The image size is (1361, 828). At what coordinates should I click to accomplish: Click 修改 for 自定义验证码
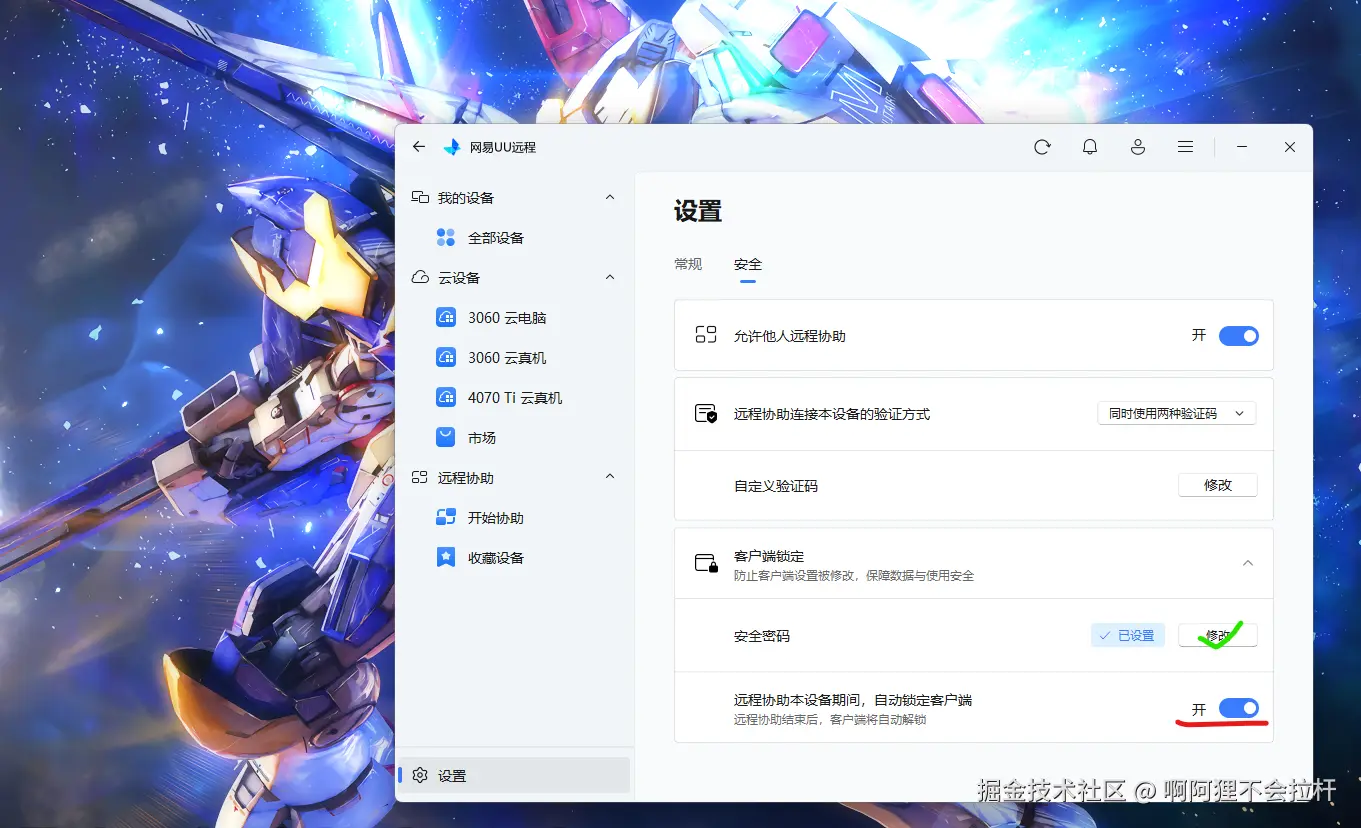tap(1217, 485)
